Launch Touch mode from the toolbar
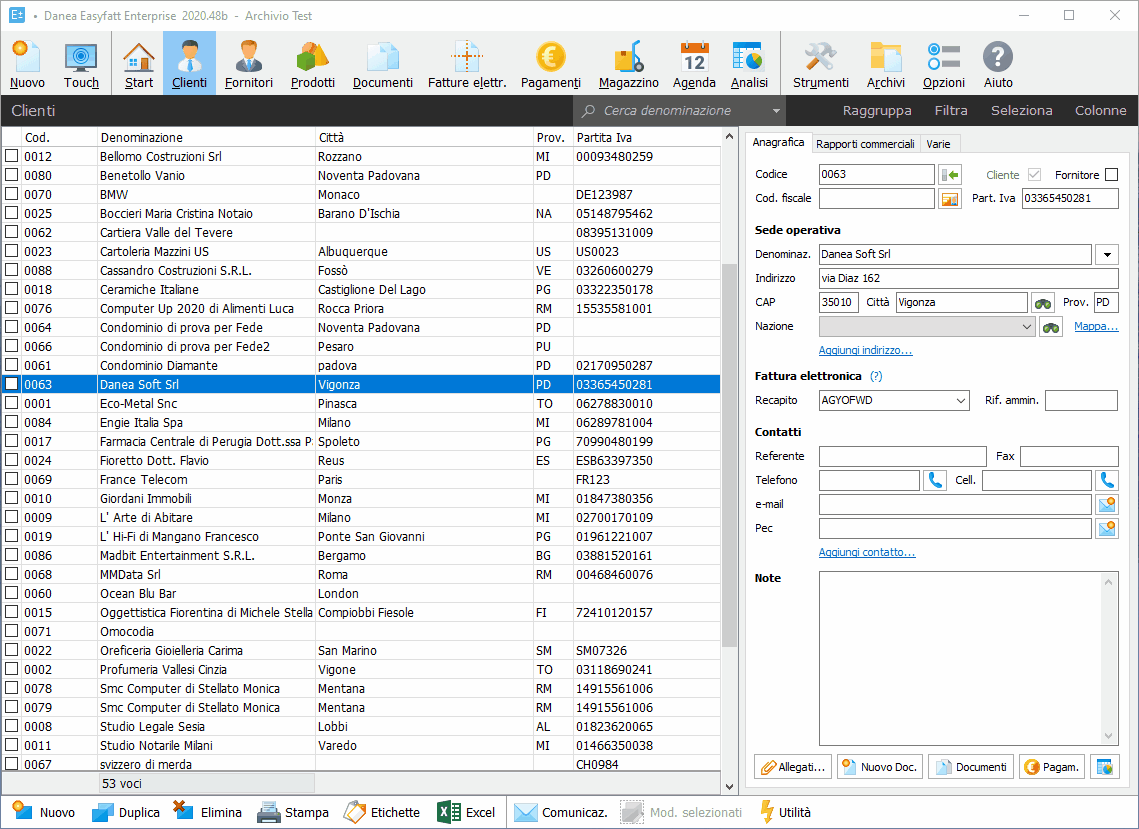Screen dimensions: 1139x829 (81, 64)
